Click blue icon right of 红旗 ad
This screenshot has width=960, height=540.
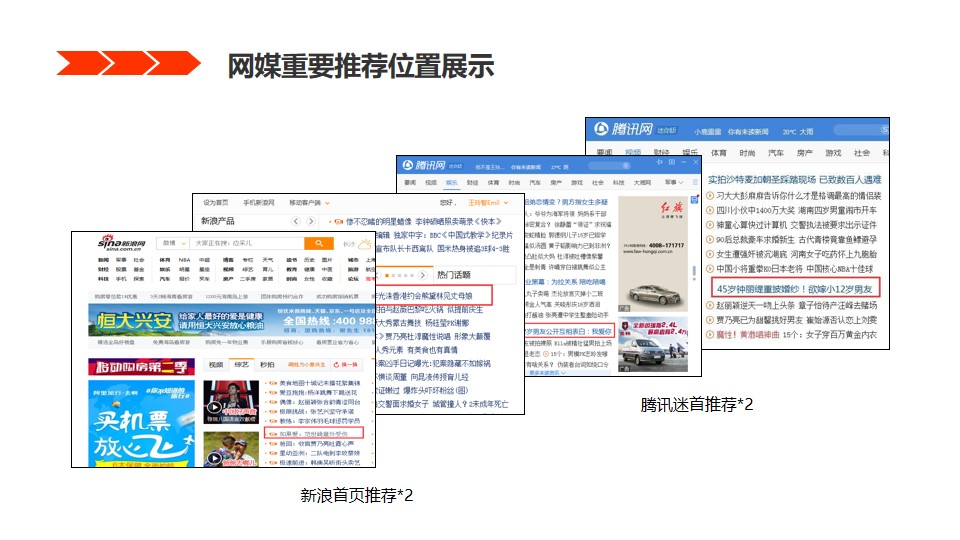click(694, 200)
